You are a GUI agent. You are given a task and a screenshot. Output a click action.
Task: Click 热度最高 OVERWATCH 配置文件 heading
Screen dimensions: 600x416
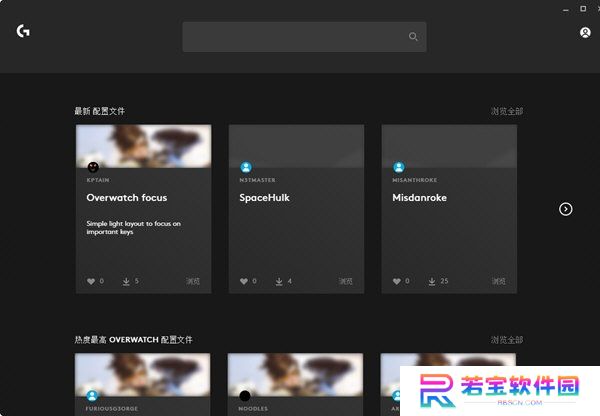(x=133, y=339)
